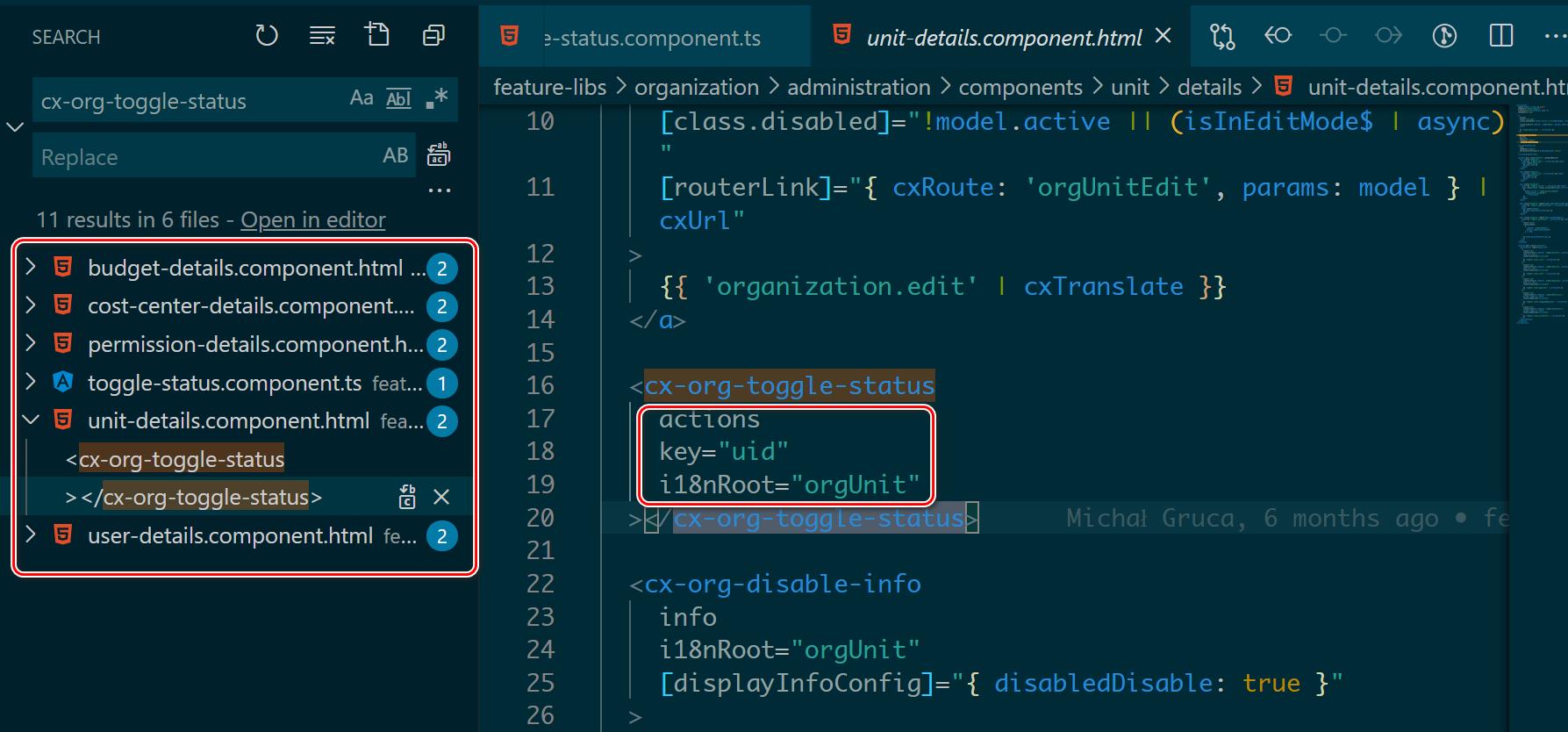Click details breadcrumb segment

pyautogui.click(x=1209, y=87)
